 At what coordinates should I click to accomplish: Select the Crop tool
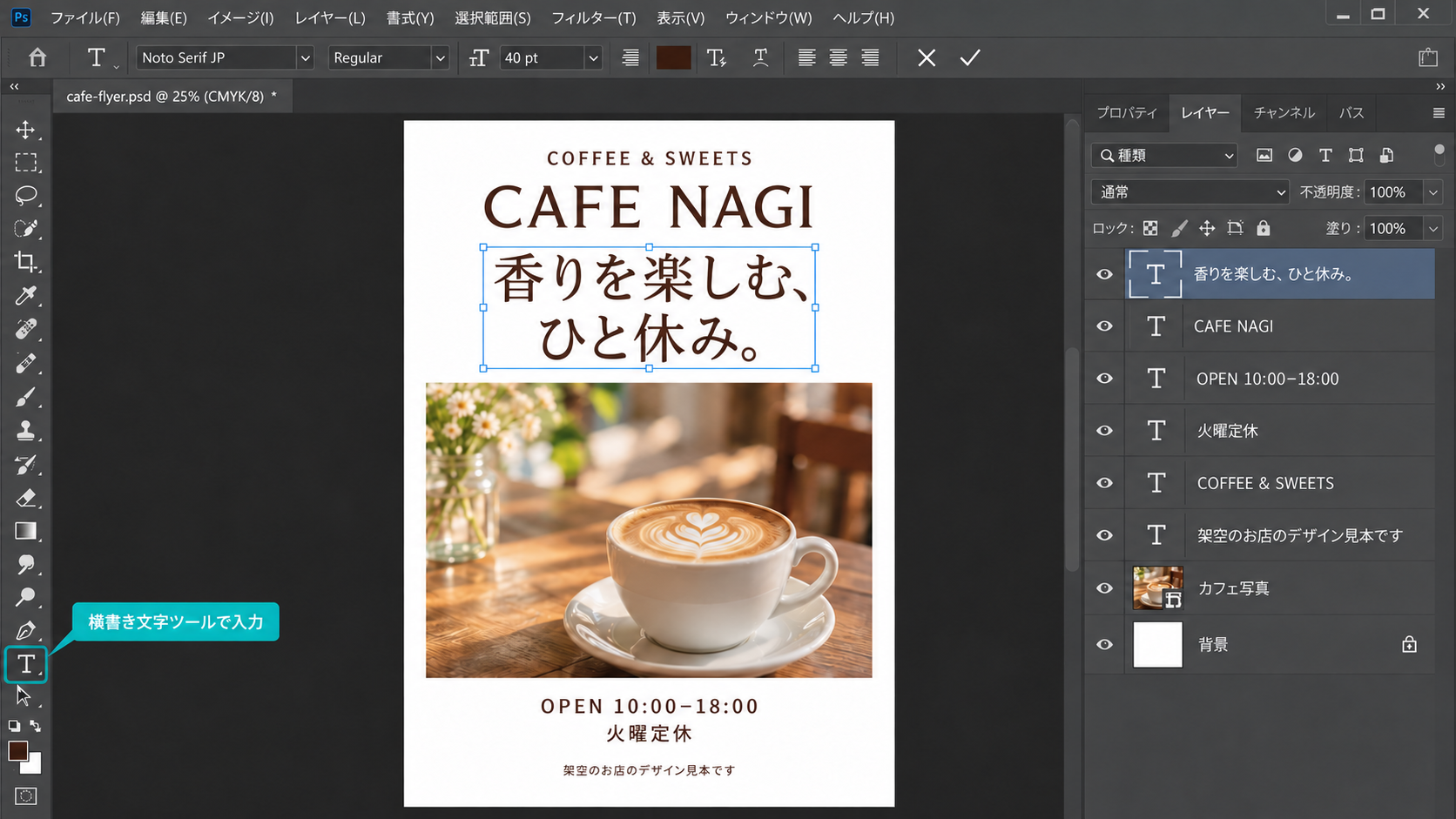(x=25, y=262)
